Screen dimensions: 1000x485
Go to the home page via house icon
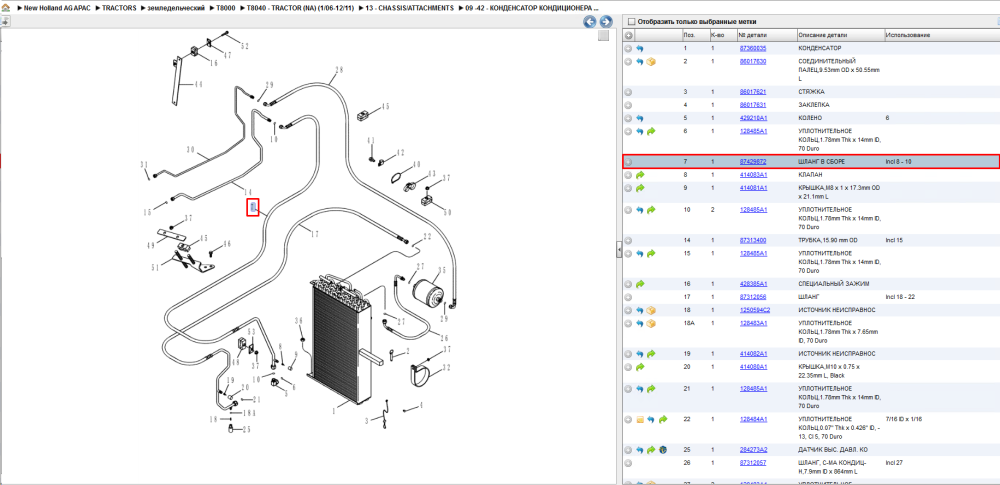click(5, 8)
